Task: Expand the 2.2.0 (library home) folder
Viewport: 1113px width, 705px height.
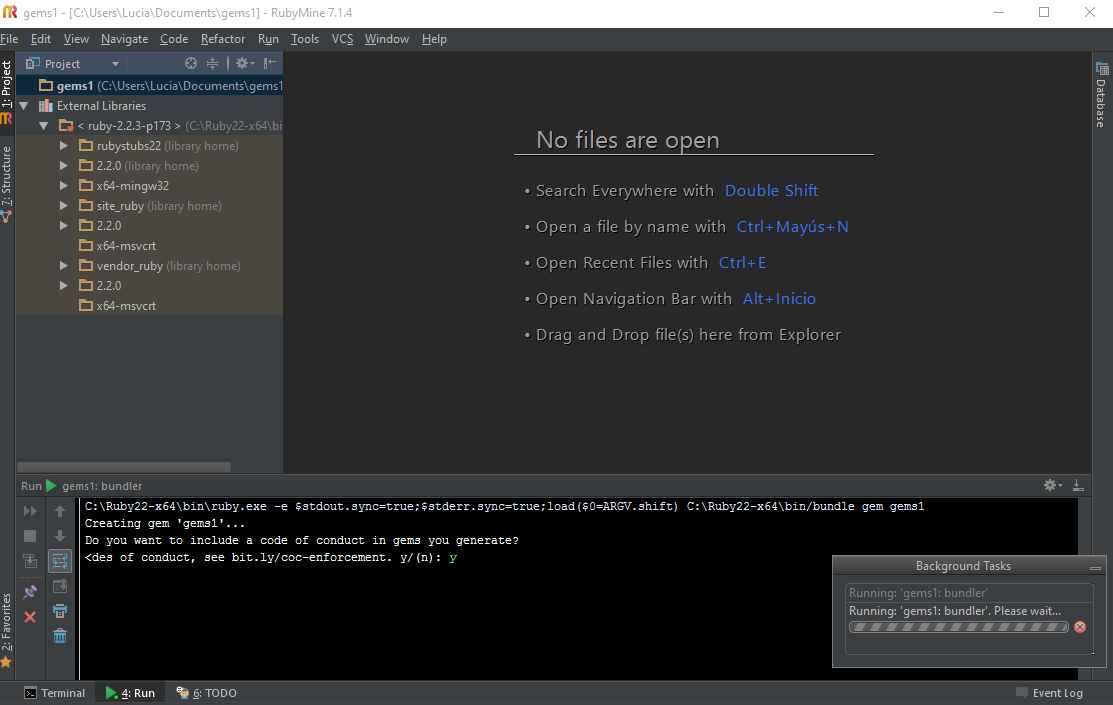Action: pos(64,165)
